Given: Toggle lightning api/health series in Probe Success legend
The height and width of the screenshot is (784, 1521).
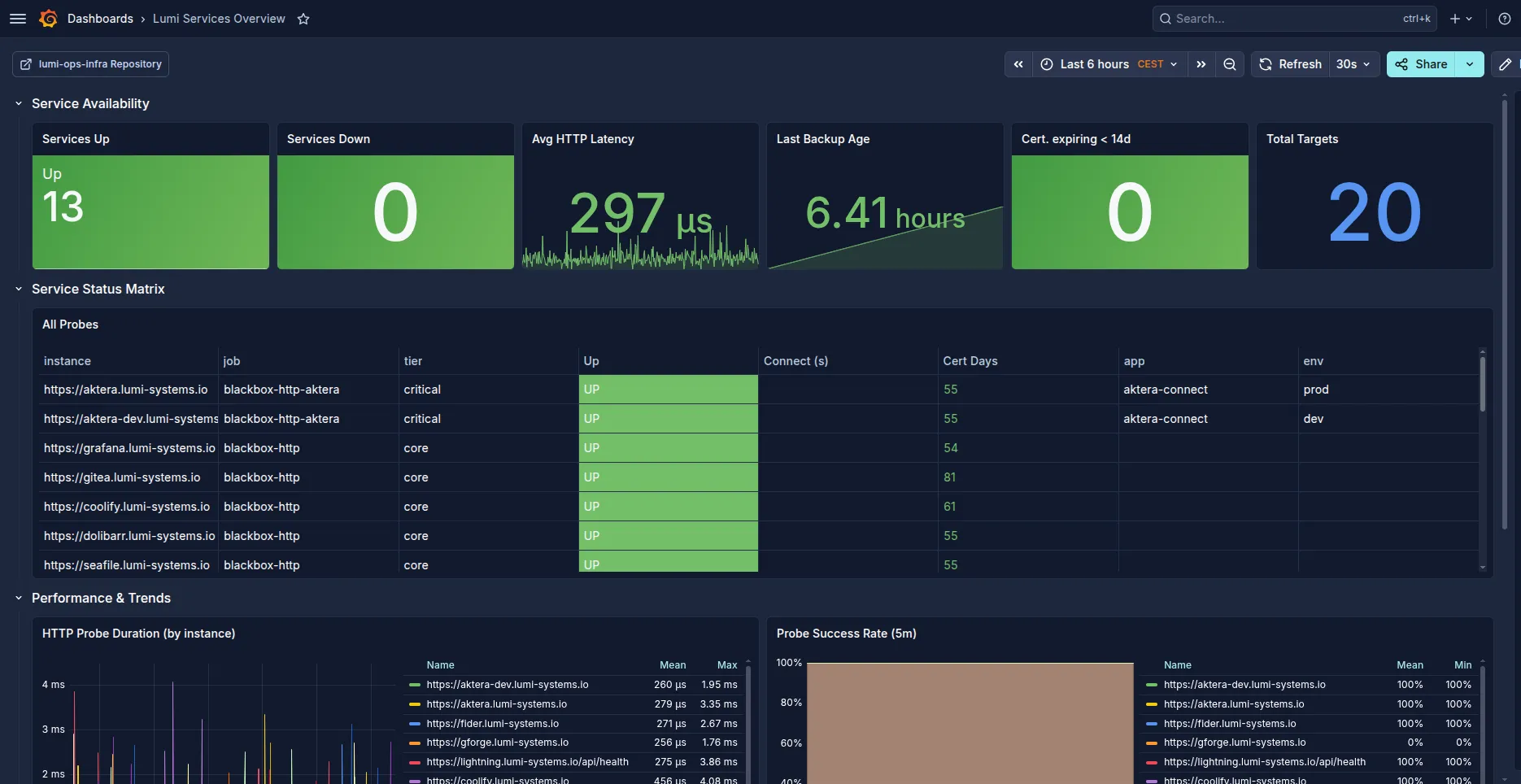Looking at the screenshot, I should click(1265, 762).
